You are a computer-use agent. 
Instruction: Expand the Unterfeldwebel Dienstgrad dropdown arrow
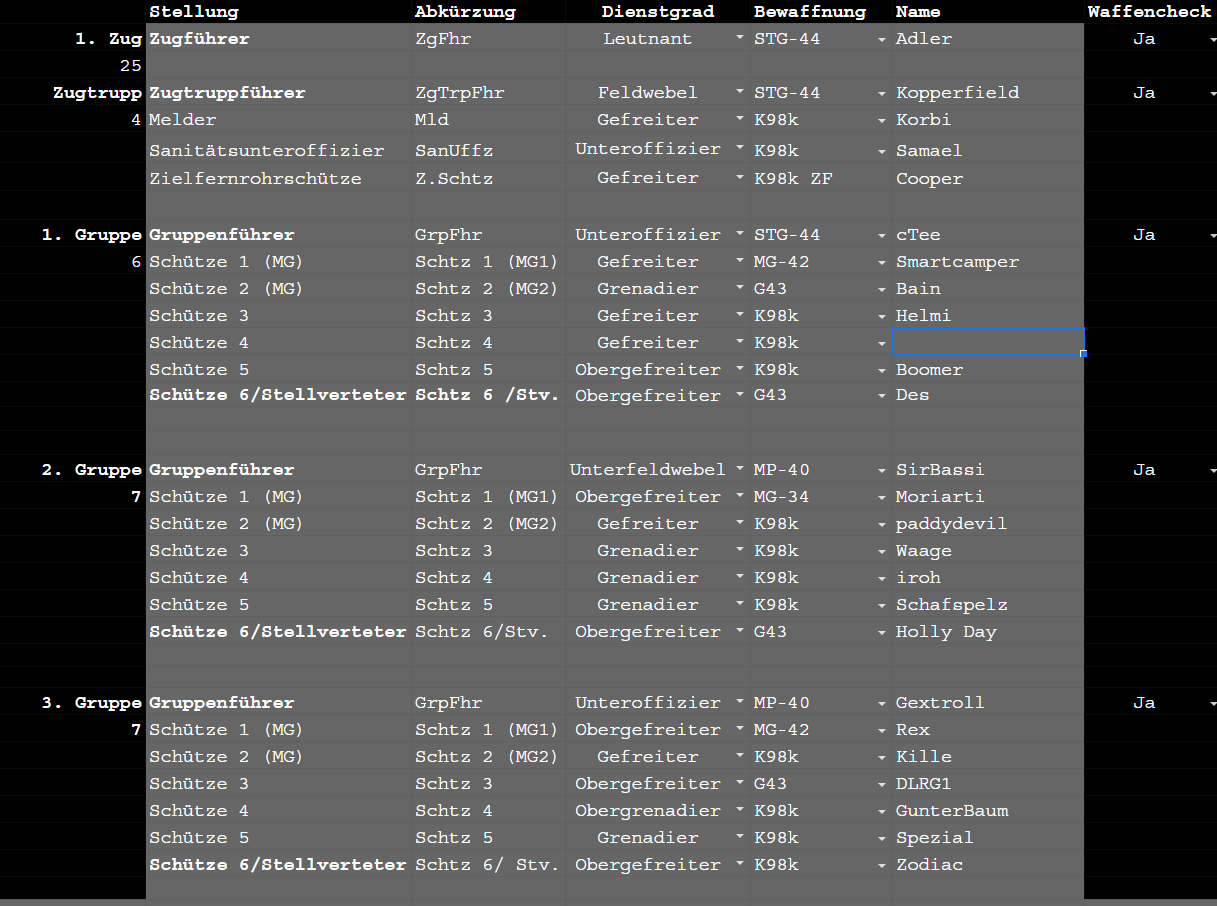click(x=739, y=469)
